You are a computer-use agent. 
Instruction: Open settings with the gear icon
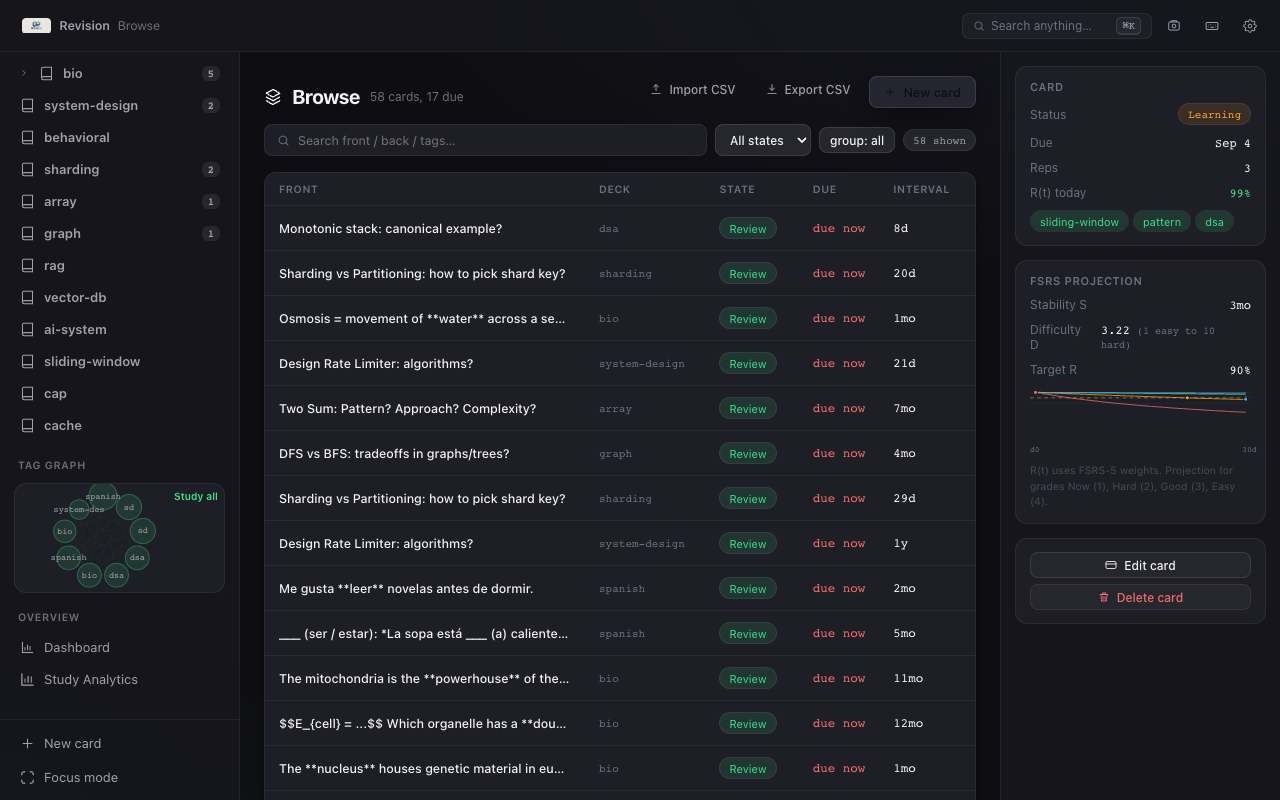1250,26
